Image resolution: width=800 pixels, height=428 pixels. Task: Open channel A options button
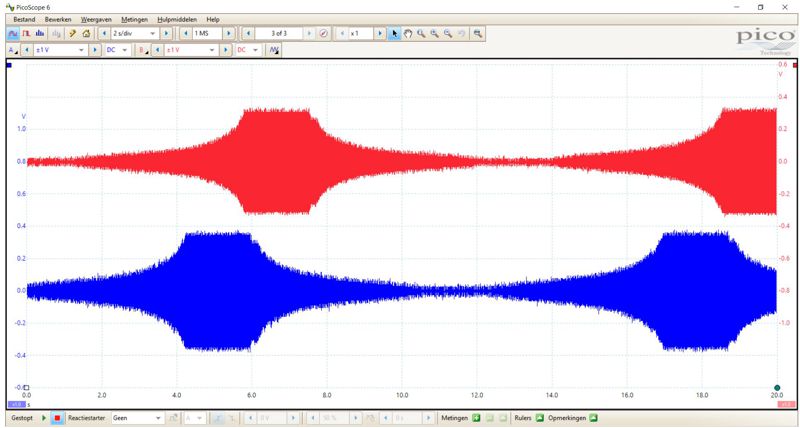[13, 50]
